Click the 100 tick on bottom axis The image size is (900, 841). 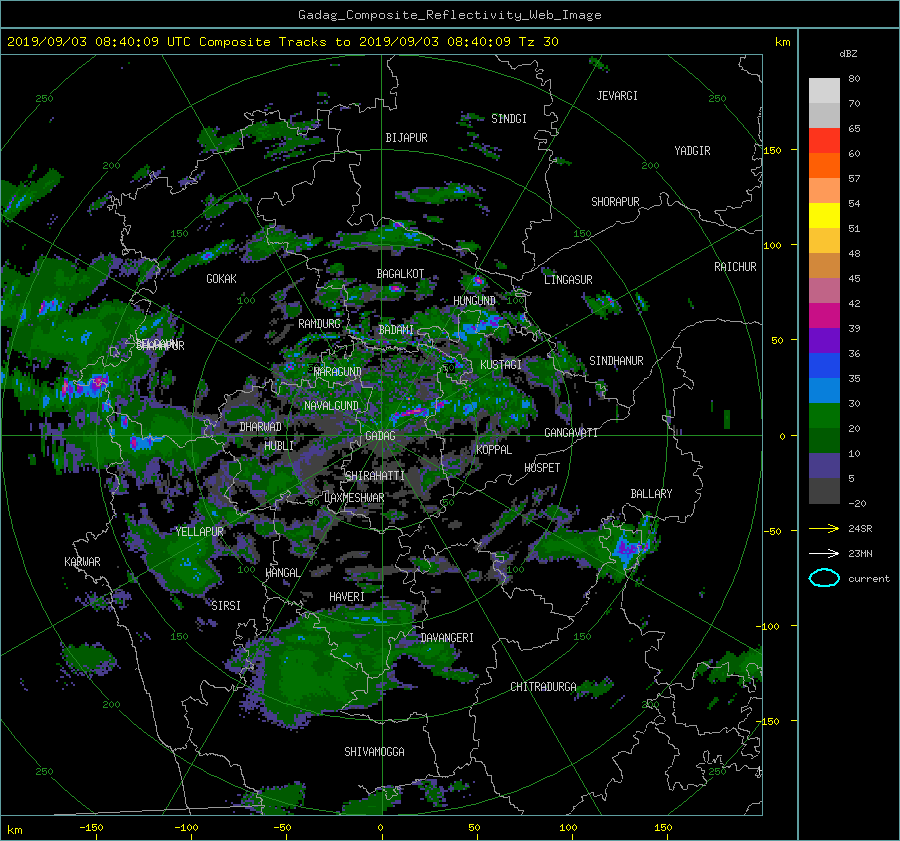point(568,828)
